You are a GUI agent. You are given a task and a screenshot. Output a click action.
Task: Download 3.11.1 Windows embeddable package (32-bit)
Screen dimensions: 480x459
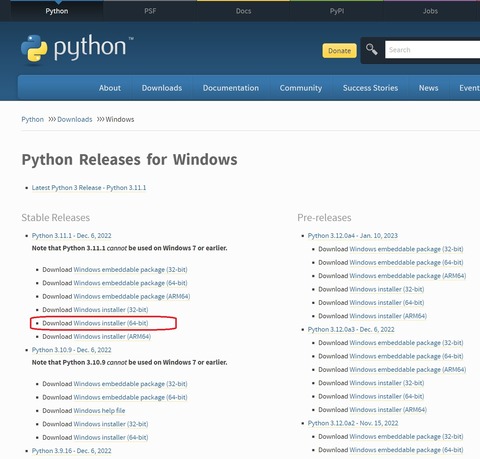pos(130,270)
